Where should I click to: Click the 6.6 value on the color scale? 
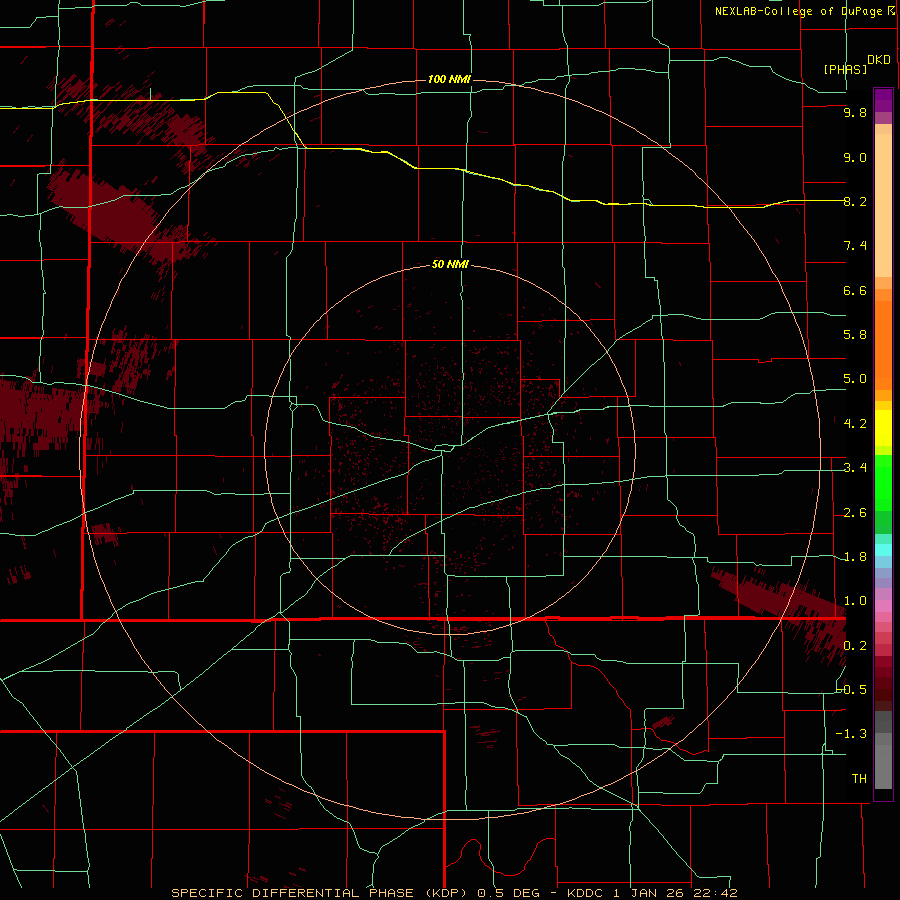855,290
